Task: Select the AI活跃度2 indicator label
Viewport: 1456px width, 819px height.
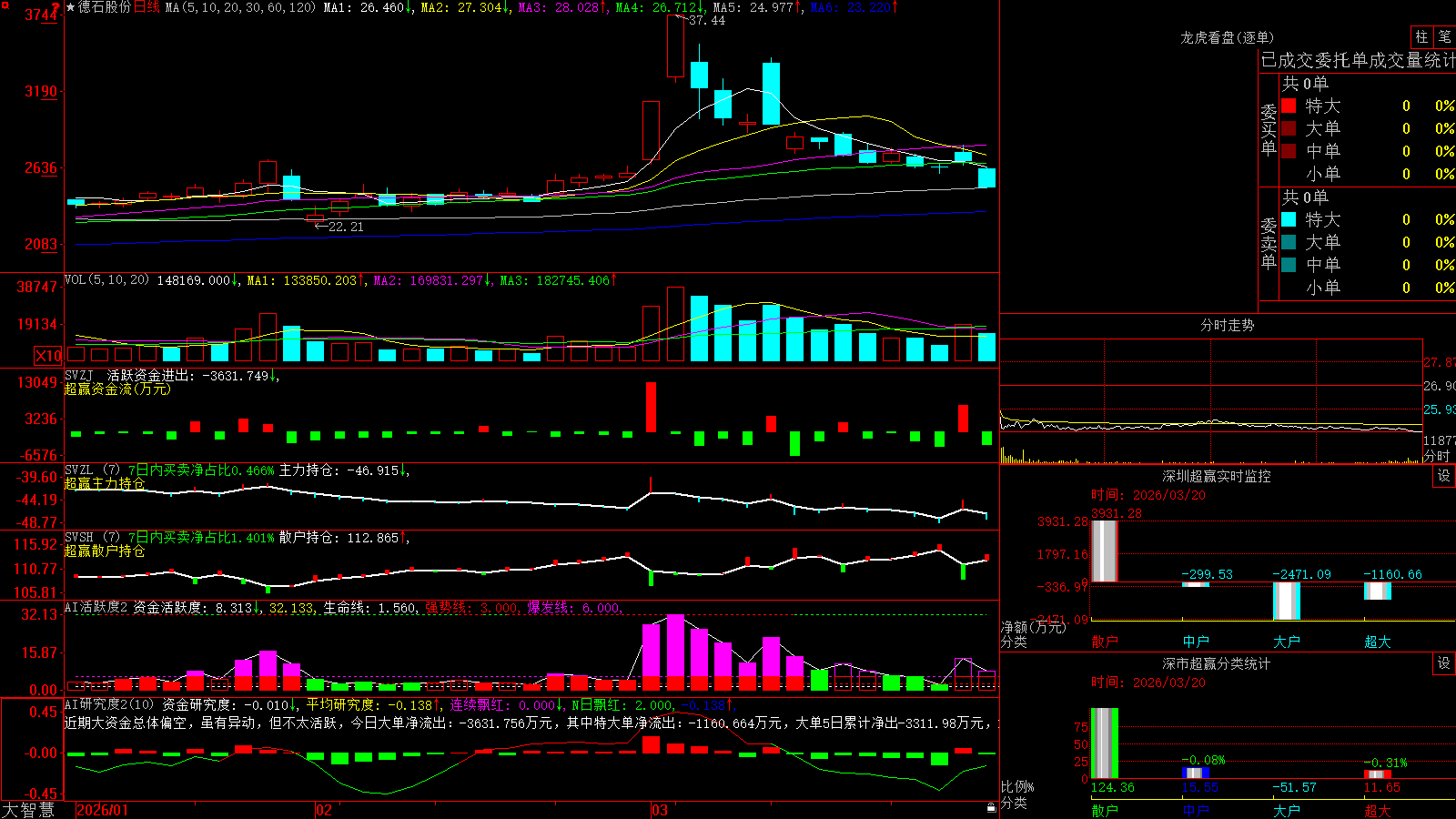Action: (96, 607)
